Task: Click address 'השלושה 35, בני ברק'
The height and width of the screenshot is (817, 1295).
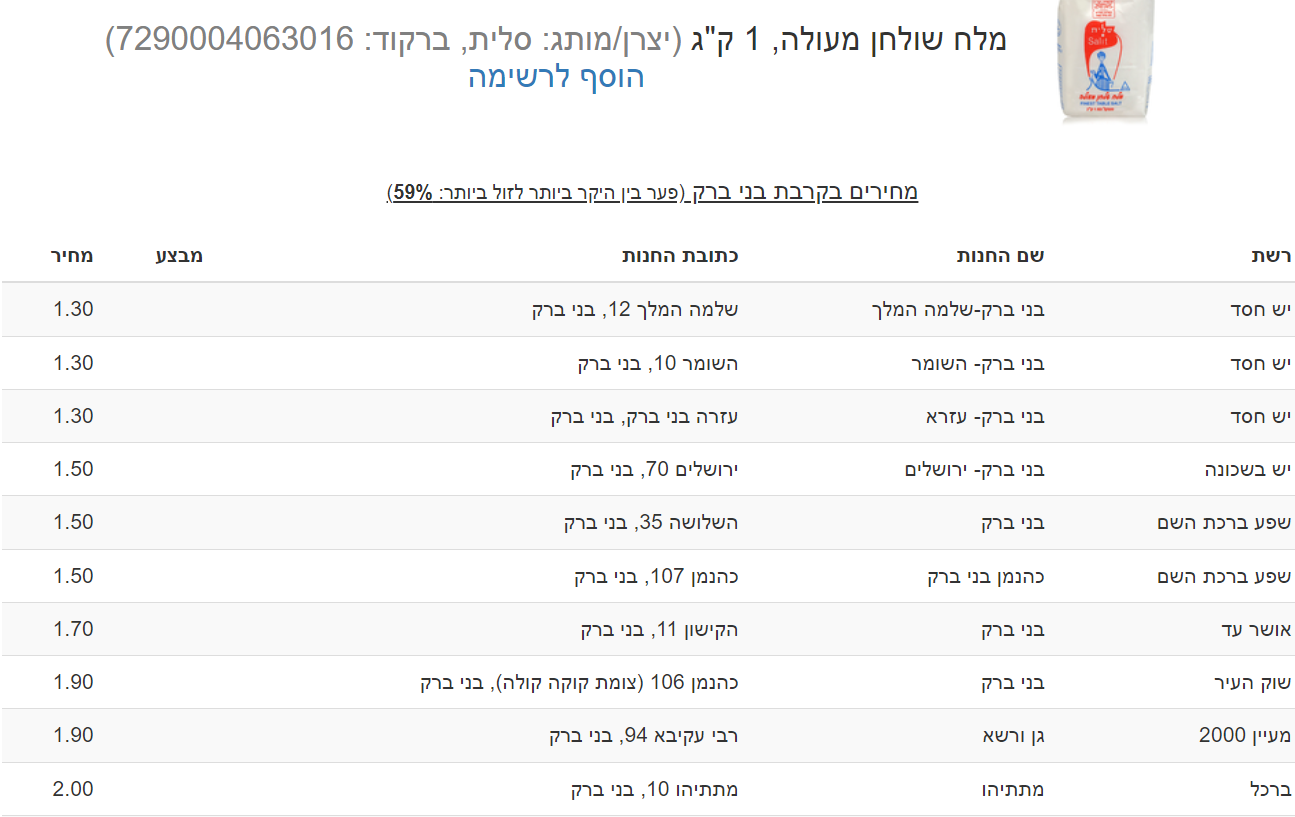Action: [x=651, y=522]
